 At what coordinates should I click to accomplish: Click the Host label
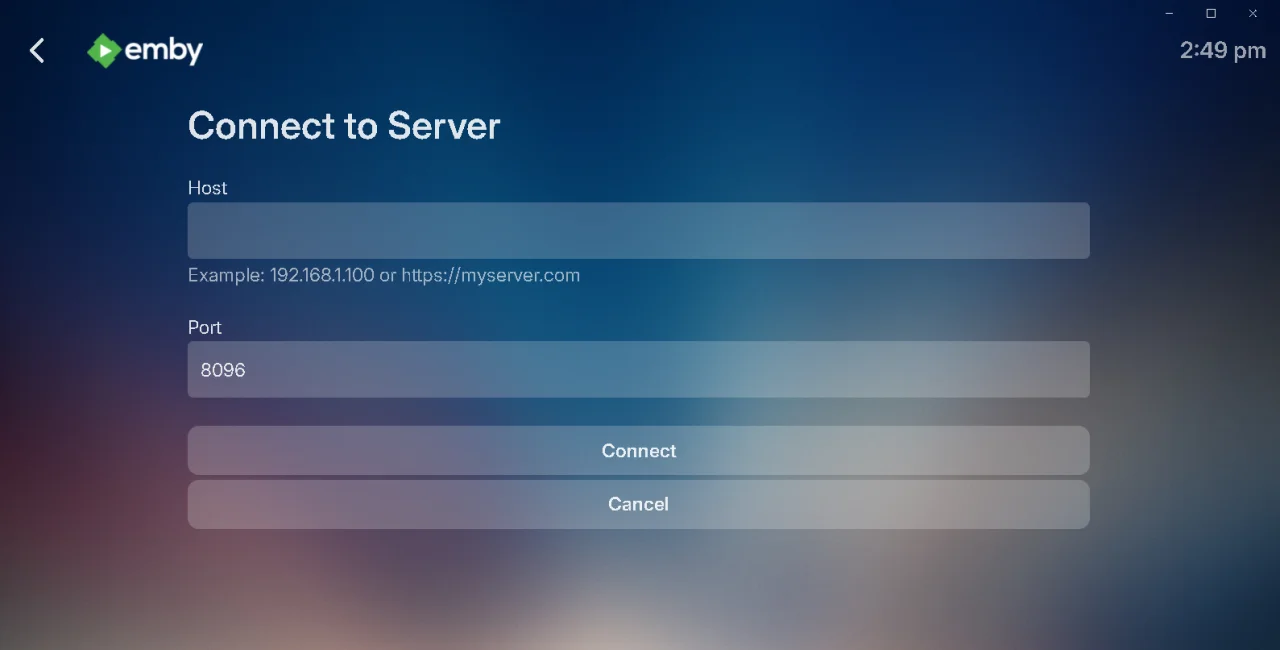pyautogui.click(x=207, y=188)
